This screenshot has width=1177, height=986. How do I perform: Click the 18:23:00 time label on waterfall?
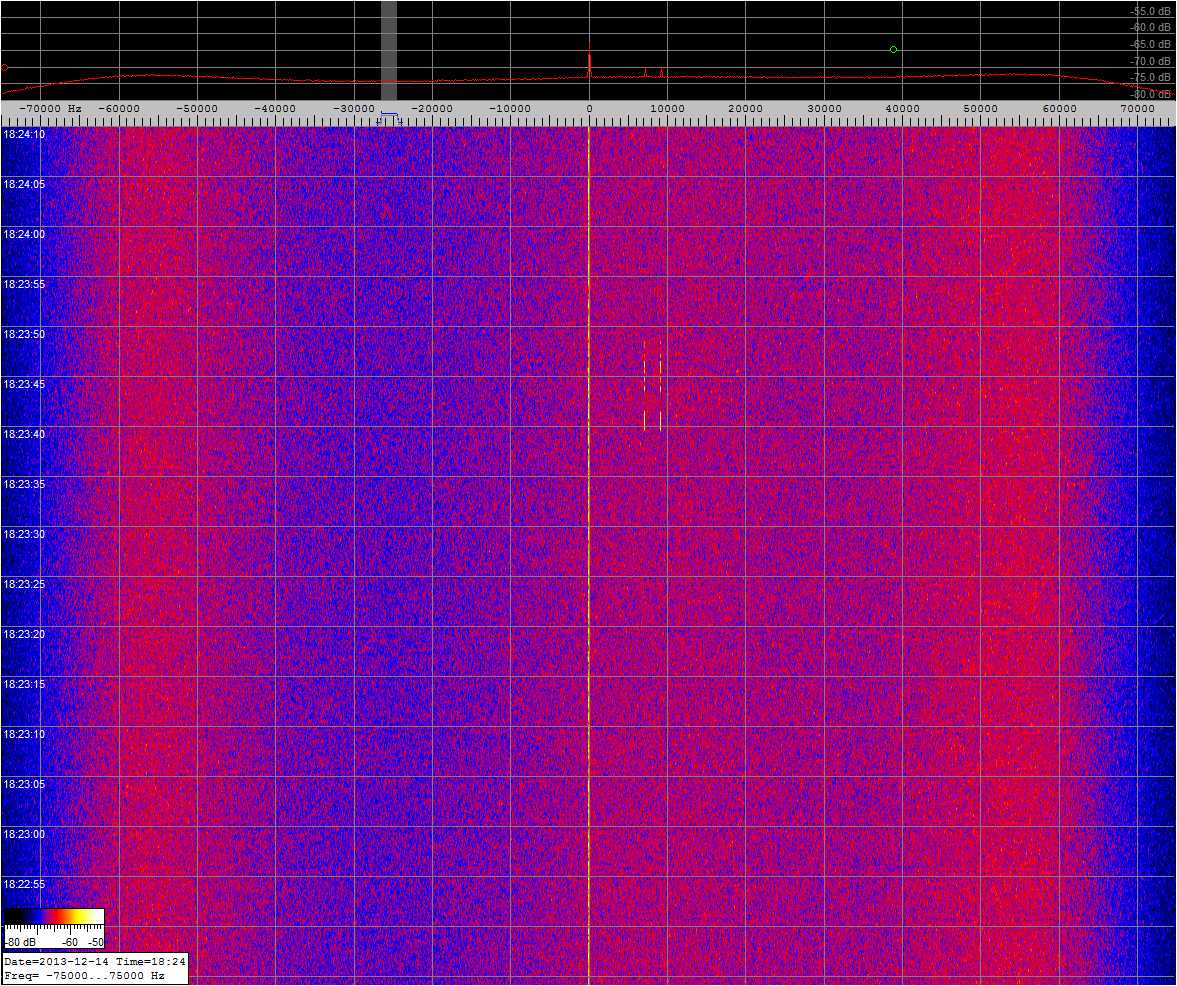point(23,834)
